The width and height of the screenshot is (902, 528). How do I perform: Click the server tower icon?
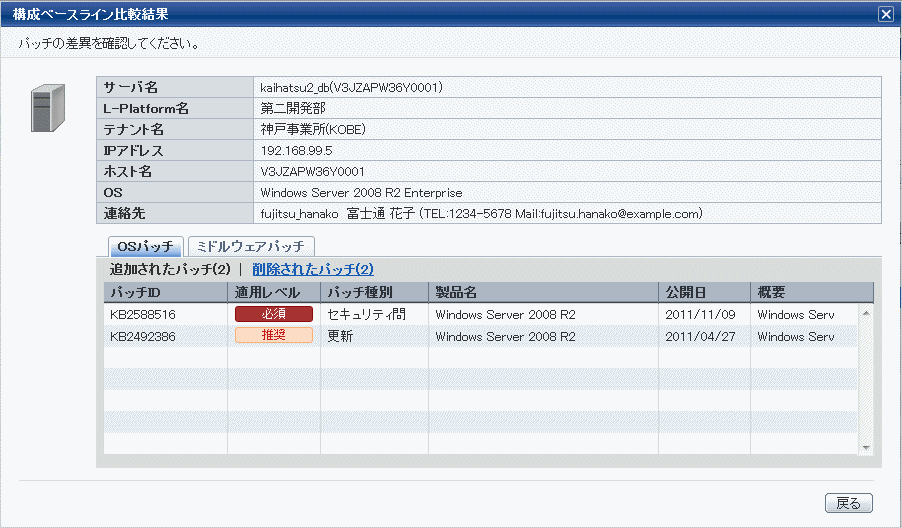point(48,108)
